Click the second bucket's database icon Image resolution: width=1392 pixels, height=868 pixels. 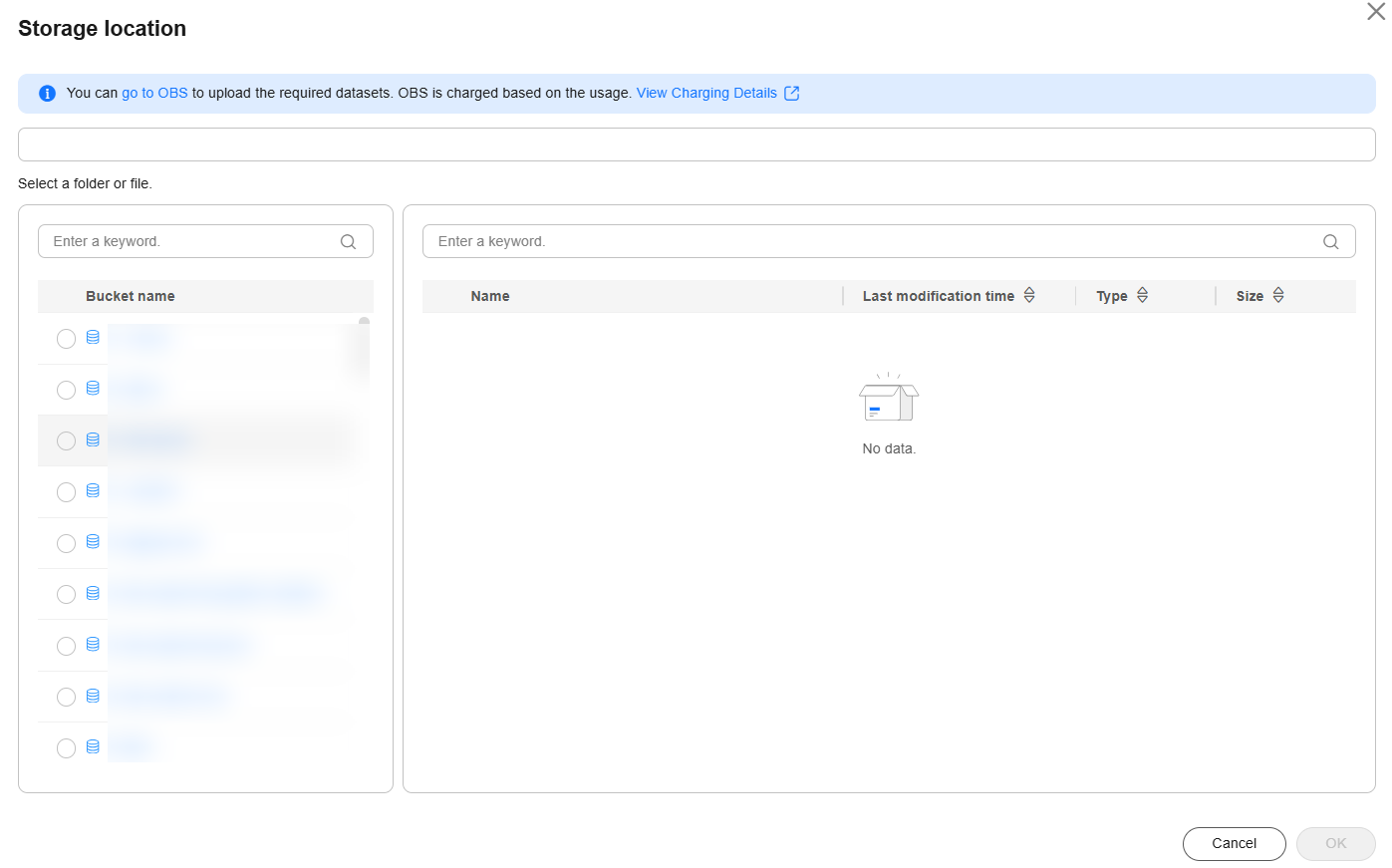93,389
